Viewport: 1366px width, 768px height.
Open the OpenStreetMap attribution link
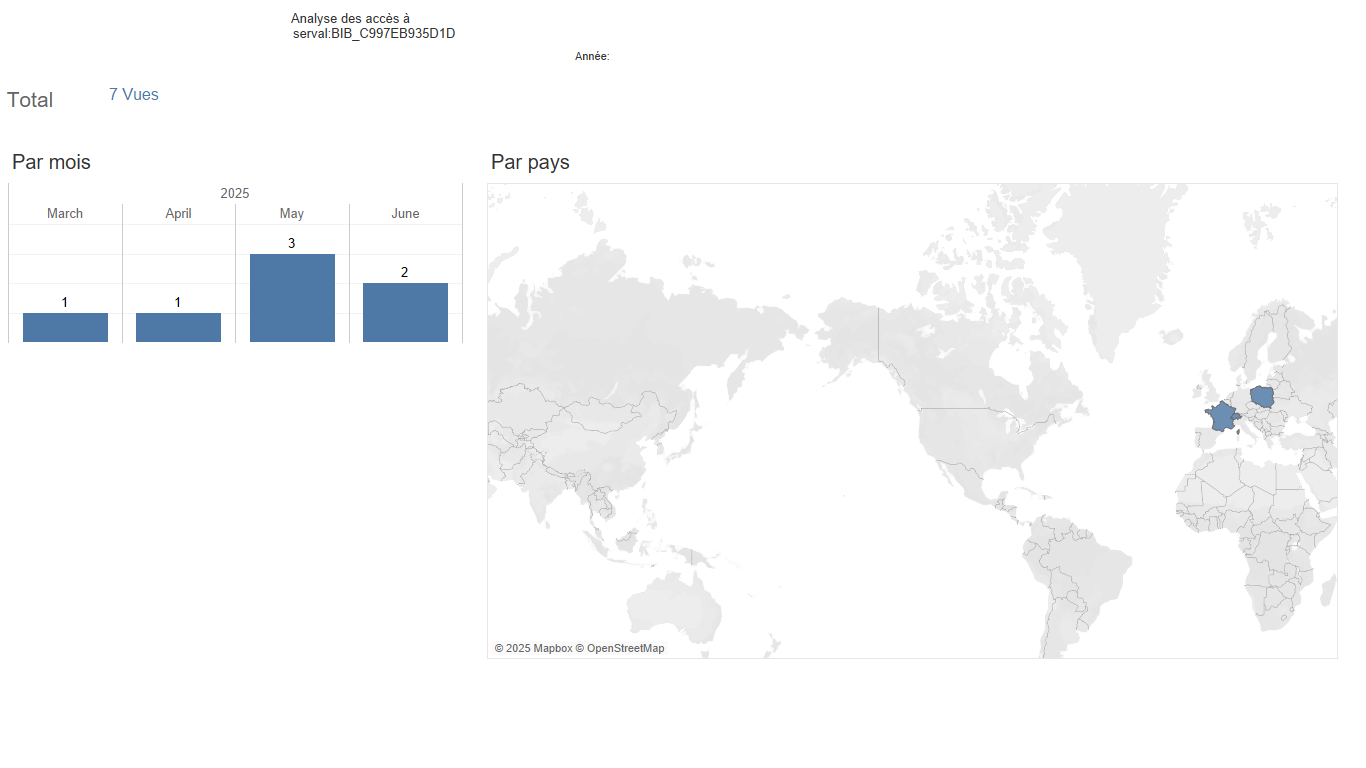pos(620,648)
